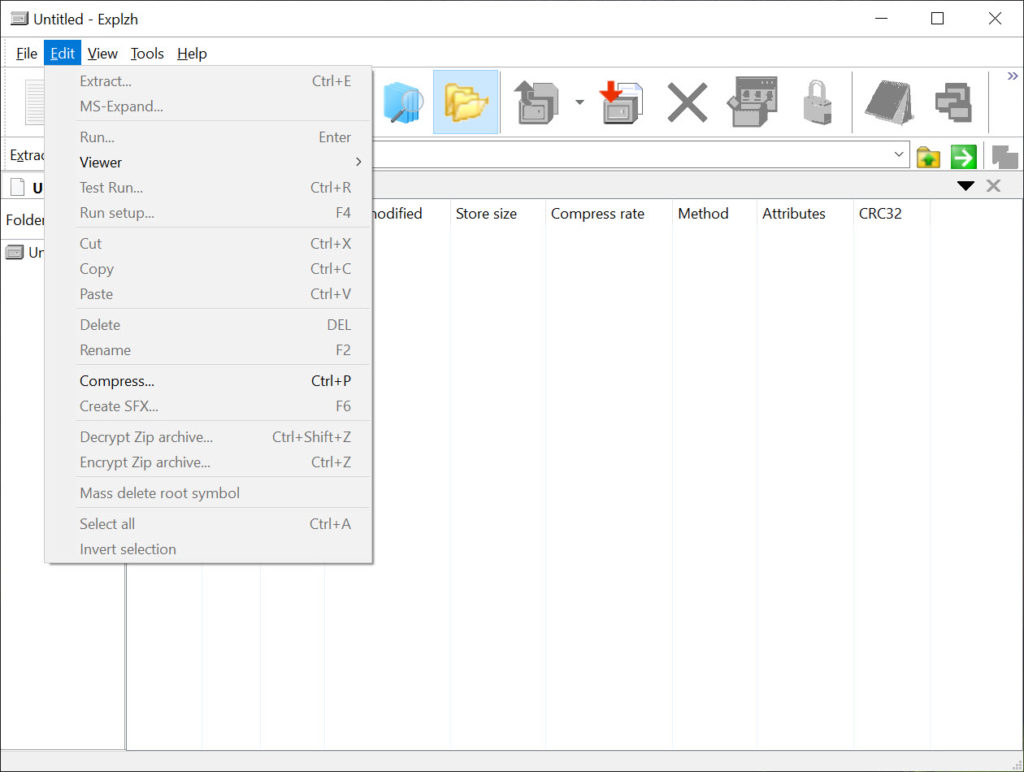The image size is (1024, 772).
Task: Choose MS-Expand... in the Edit menu
Action: click(x=209, y=106)
